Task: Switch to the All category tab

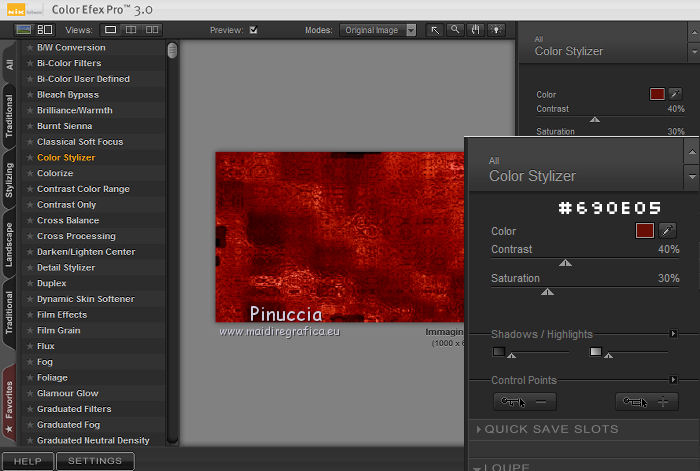Action: (9, 64)
